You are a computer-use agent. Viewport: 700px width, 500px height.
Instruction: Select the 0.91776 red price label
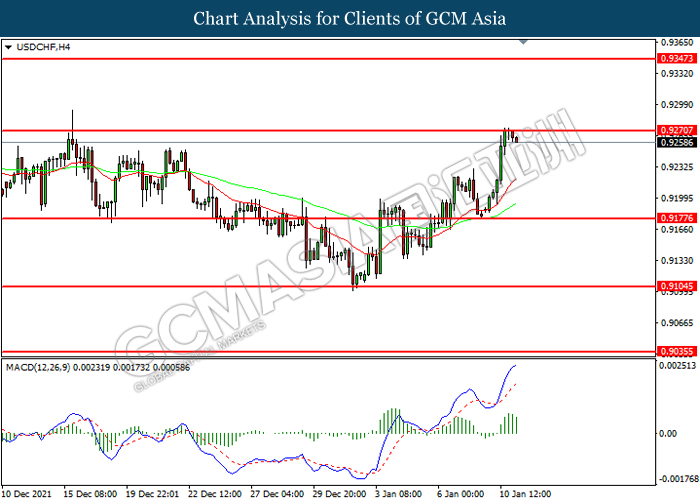(x=677, y=218)
